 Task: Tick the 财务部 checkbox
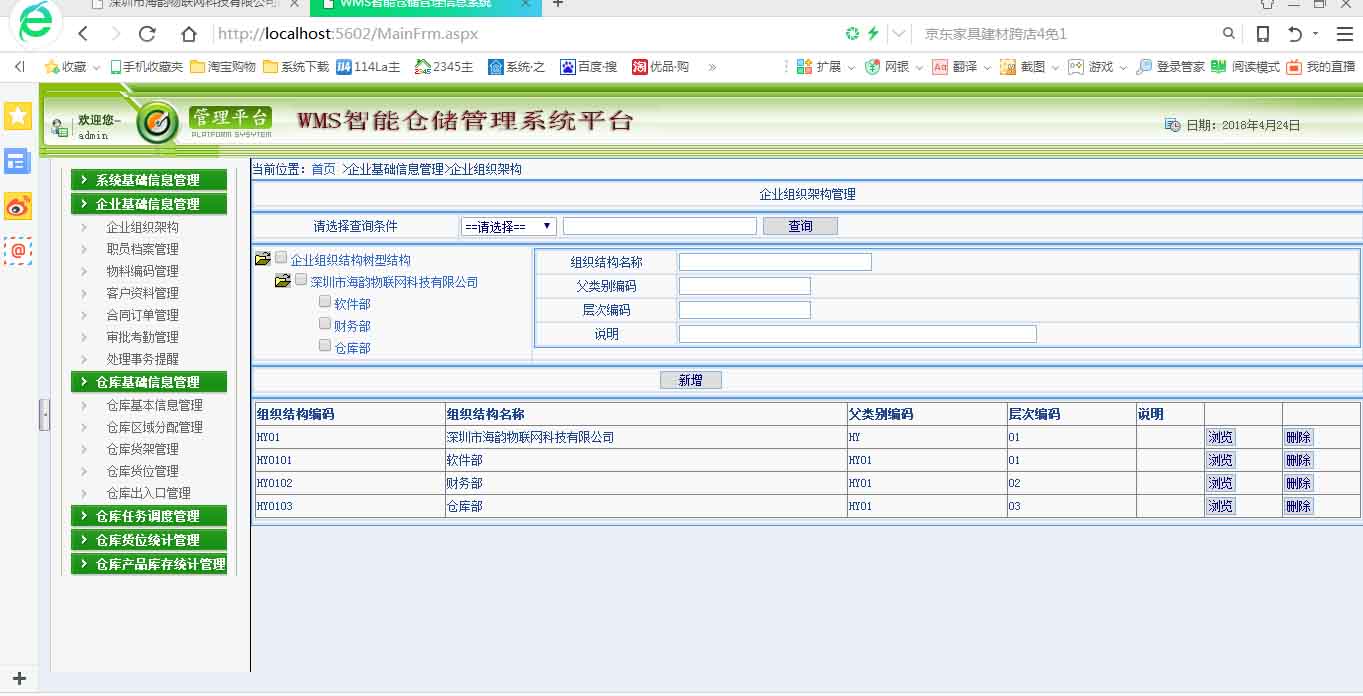325,323
